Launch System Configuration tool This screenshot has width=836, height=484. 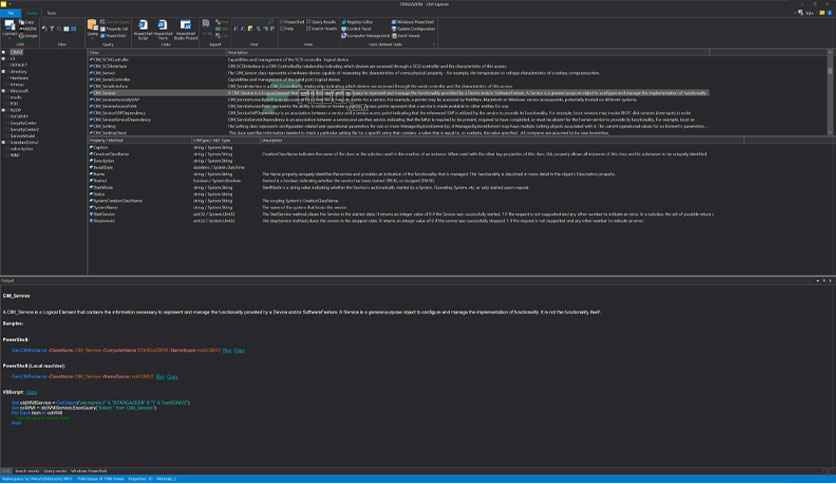[x=414, y=29]
